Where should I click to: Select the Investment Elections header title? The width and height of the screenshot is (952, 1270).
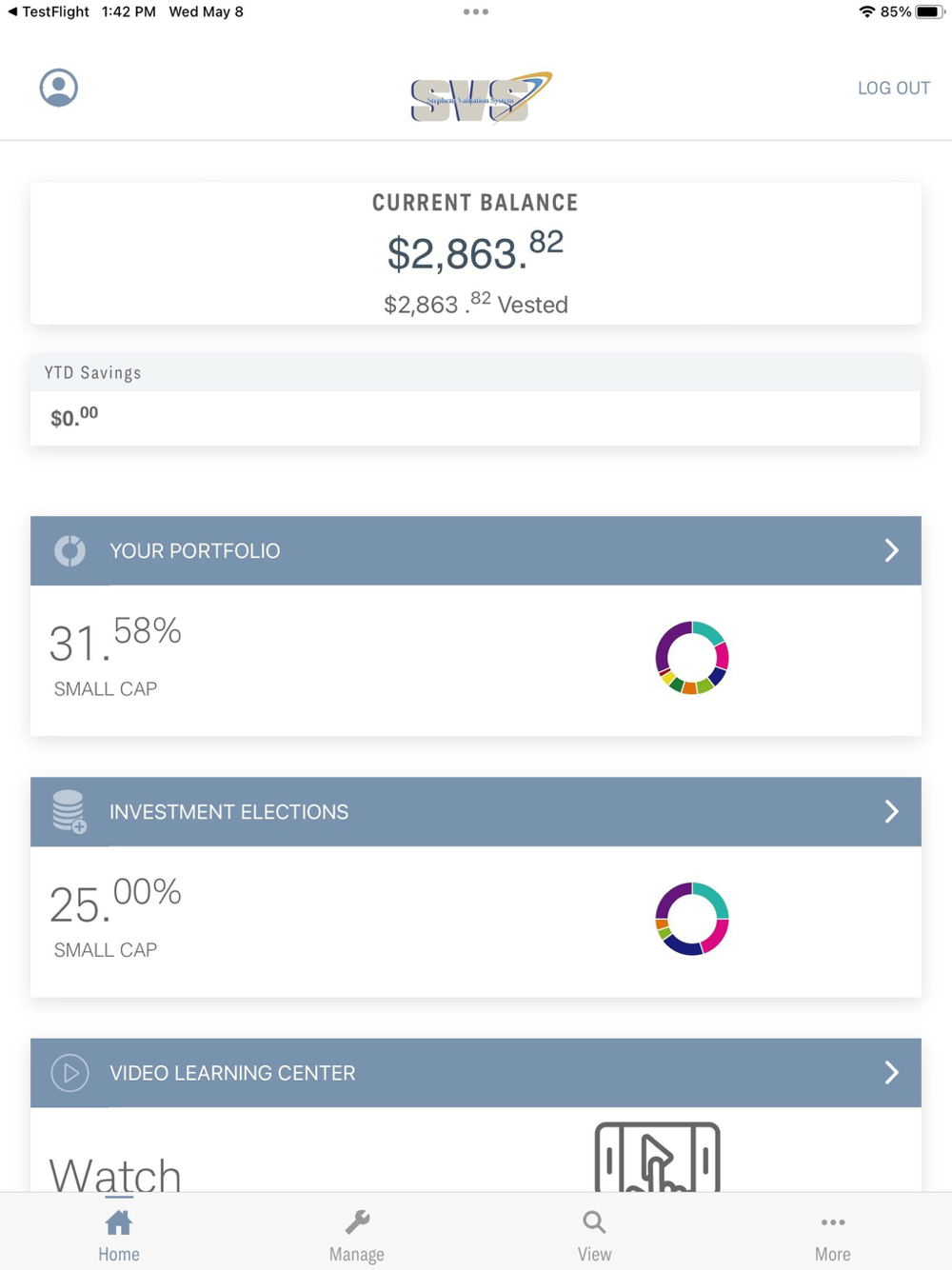[x=228, y=812]
